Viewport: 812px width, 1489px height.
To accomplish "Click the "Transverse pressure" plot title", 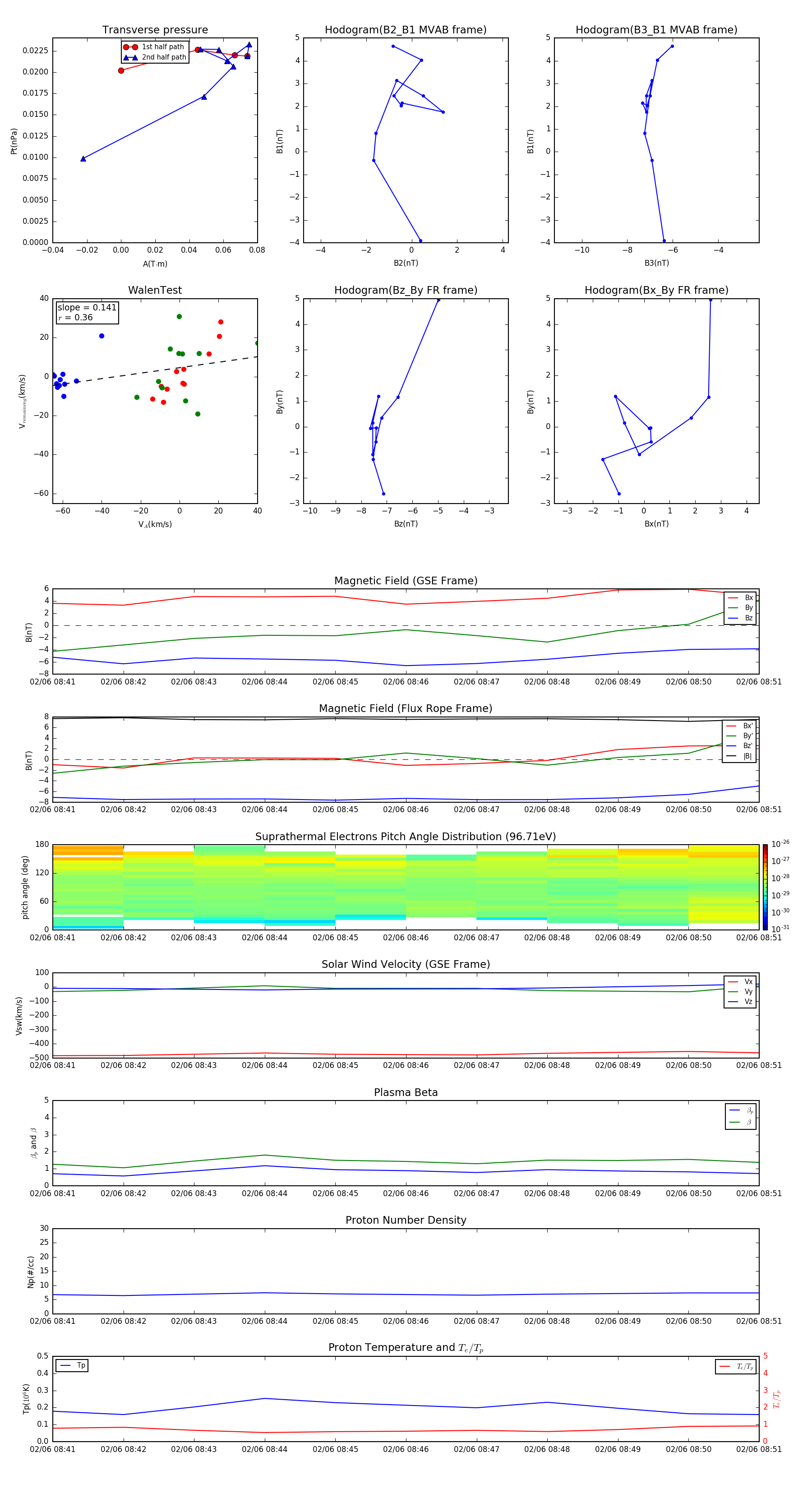I will [155, 30].
